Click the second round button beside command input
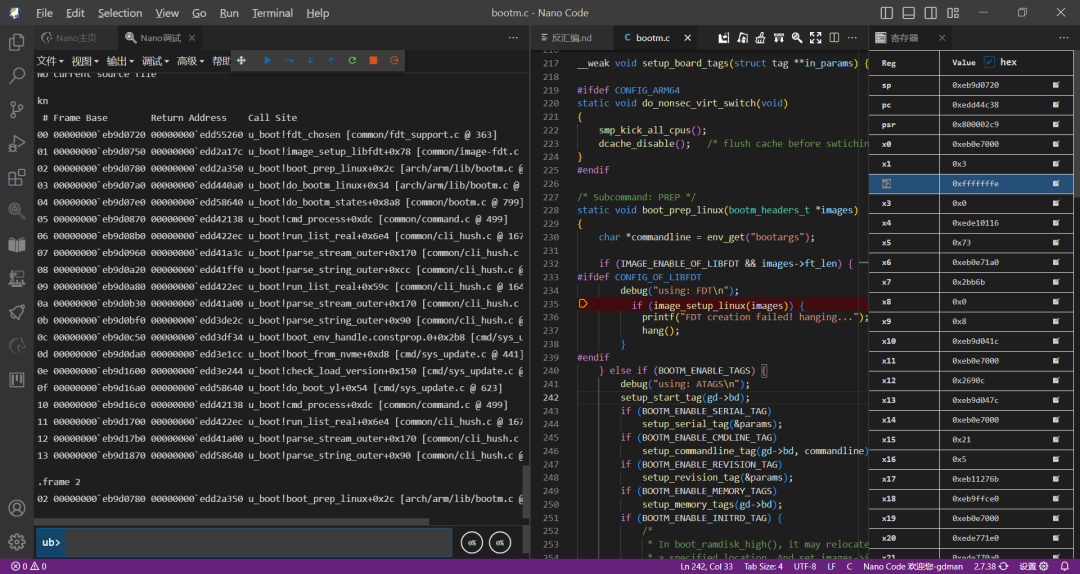Image resolution: width=1080 pixels, height=574 pixels. click(x=500, y=543)
